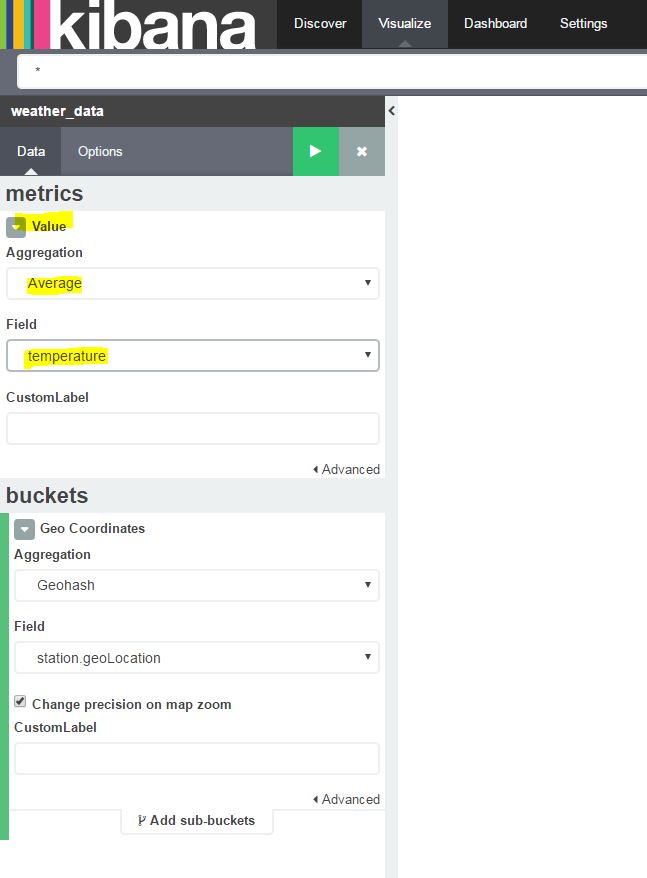Switch to the Options tab

[100, 151]
